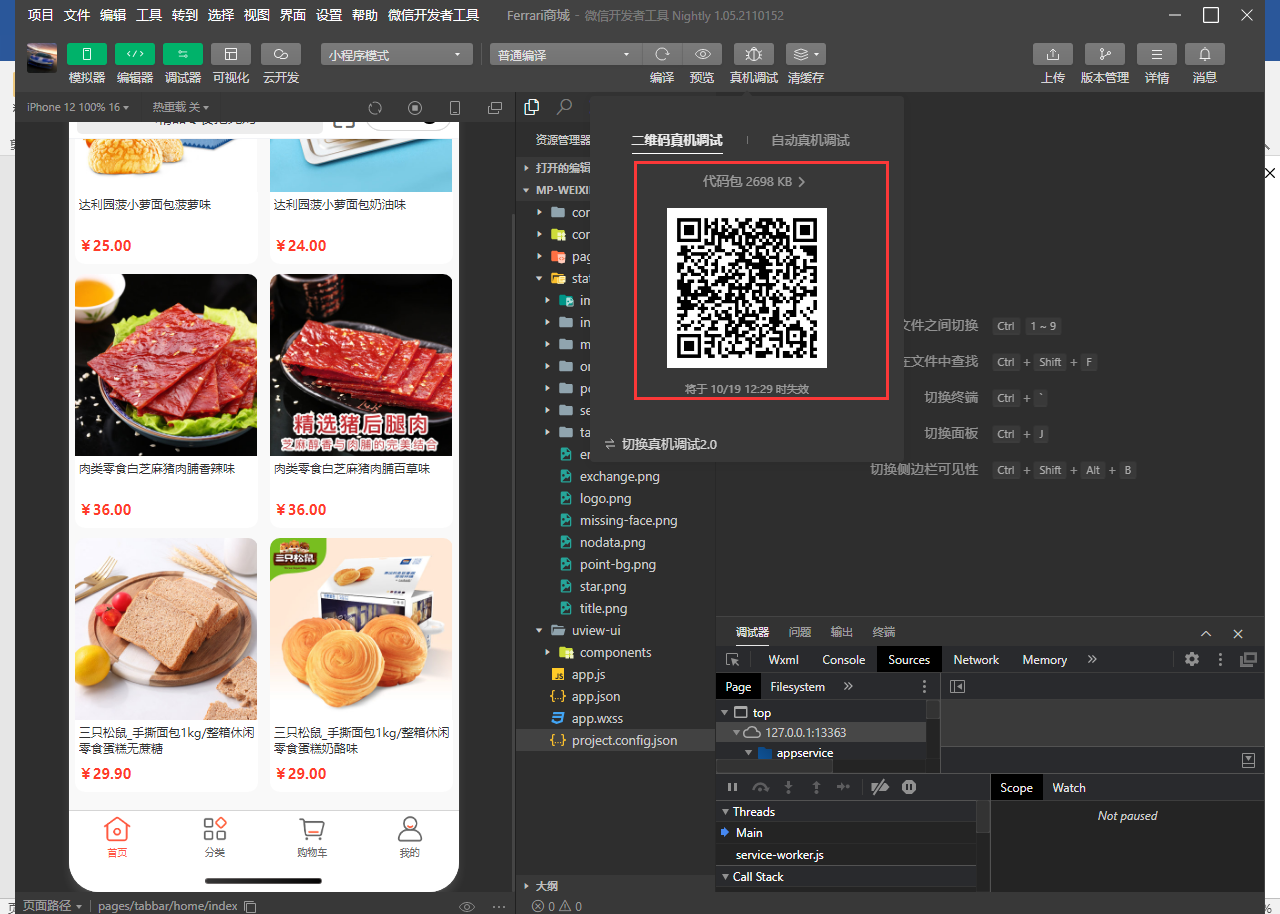Click the 代码包 2698 KB link

click(754, 182)
